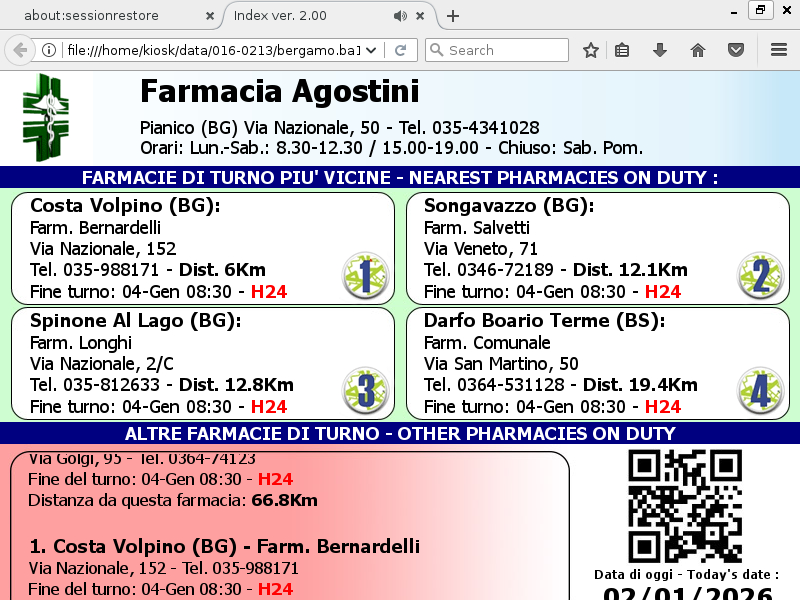Screen dimensions: 800x600
Task: Click the Pocket save icon
Action: (x=735, y=50)
